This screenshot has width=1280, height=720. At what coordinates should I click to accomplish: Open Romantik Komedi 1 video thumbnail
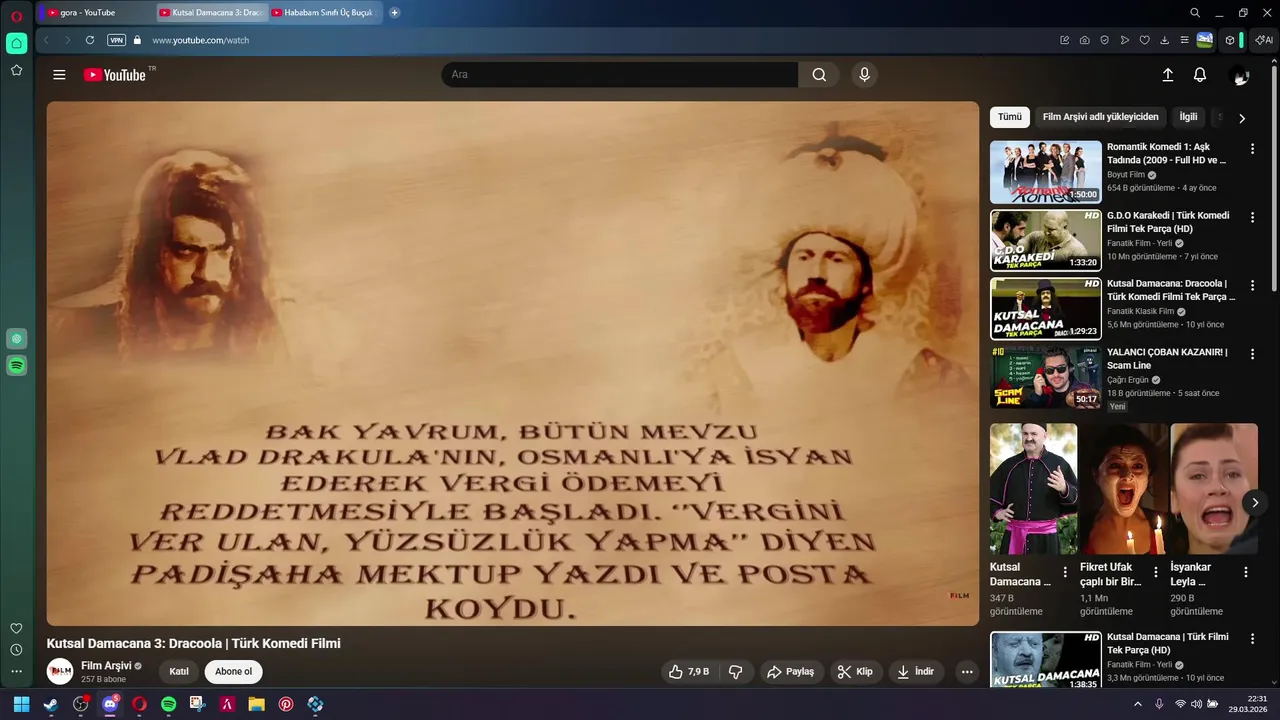coord(1046,172)
